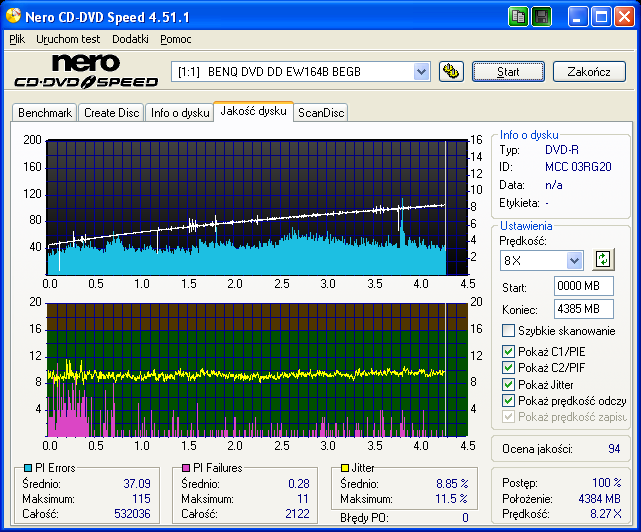This screenshot has width=641, height=532.
Task: Click the Nero disc icon in title bar
Action: tap(13, 16)
